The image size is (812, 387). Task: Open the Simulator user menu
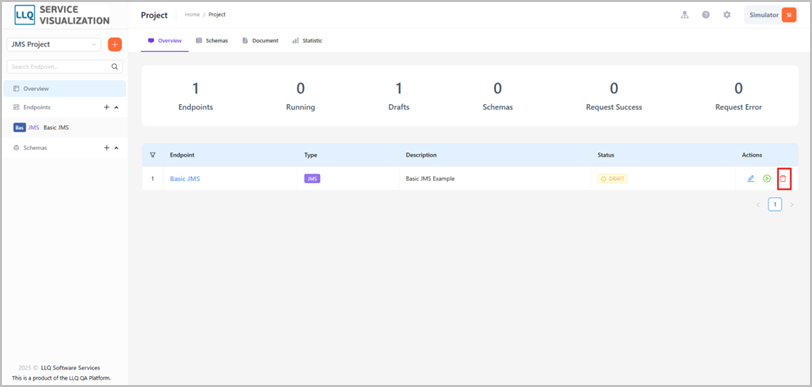tap(772, 15)
